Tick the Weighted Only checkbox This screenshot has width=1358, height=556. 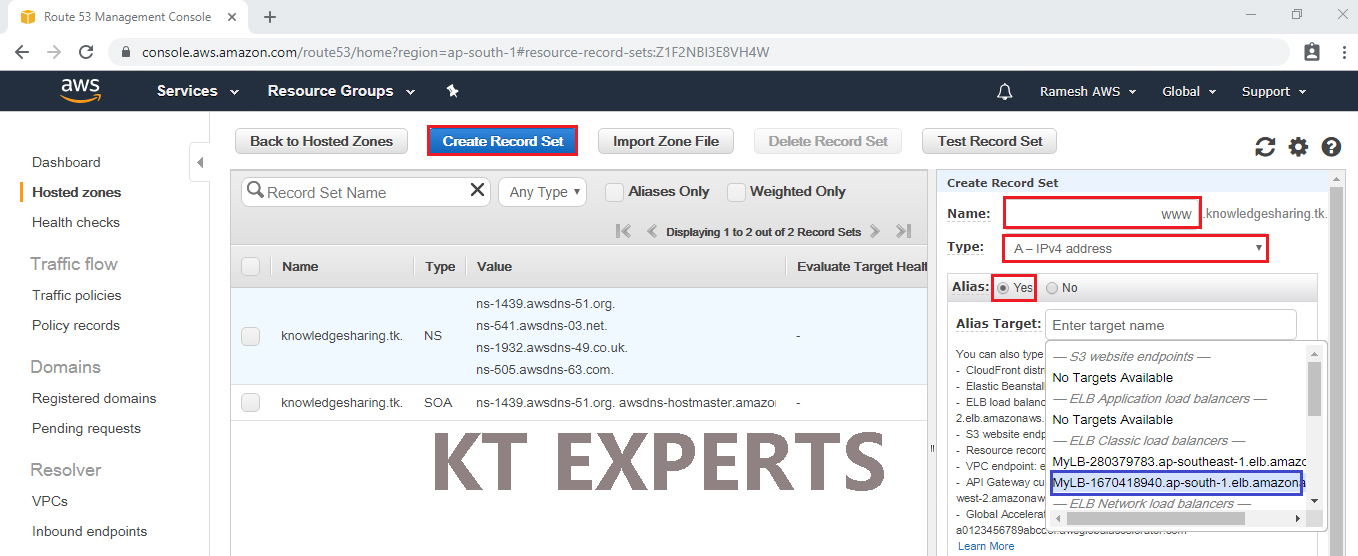[x=736, y=192]
